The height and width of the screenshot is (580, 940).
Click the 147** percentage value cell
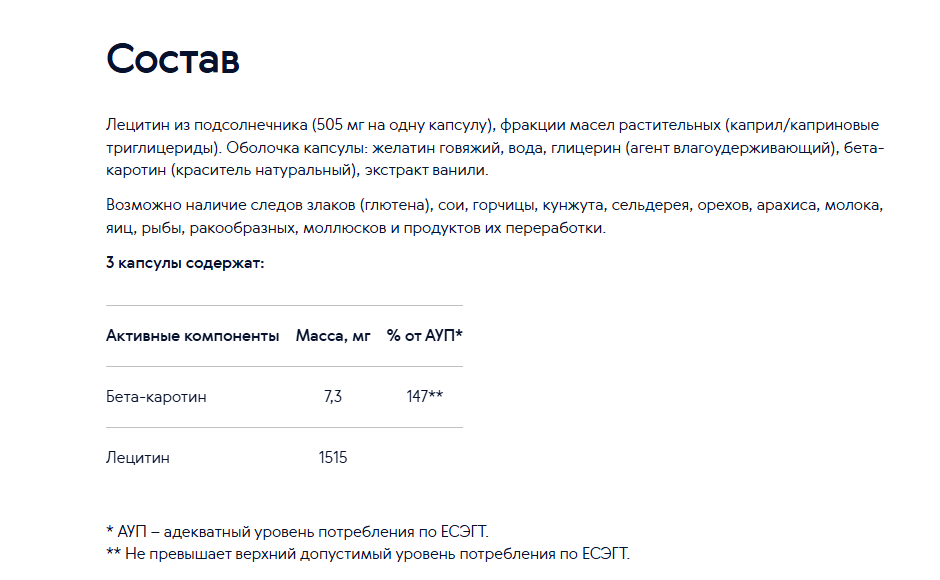(x=424, y=396)
